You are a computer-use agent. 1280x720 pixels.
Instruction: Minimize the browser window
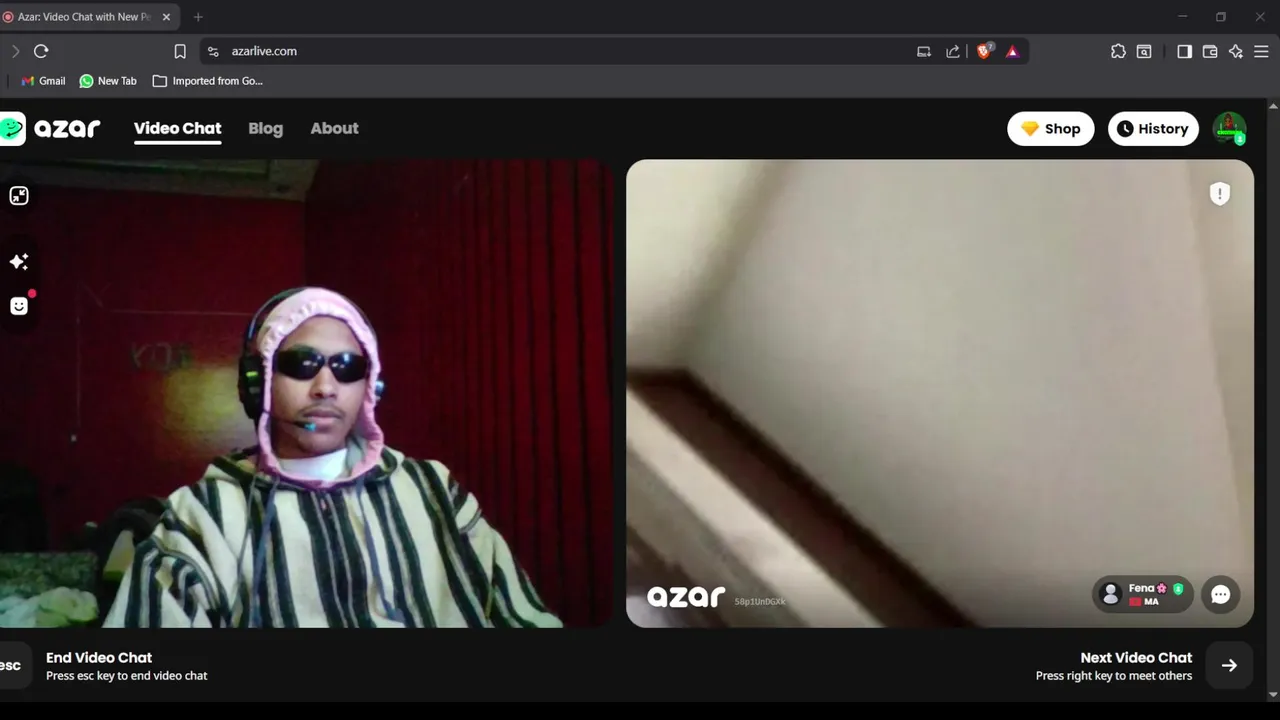[x=1183, y=17]
